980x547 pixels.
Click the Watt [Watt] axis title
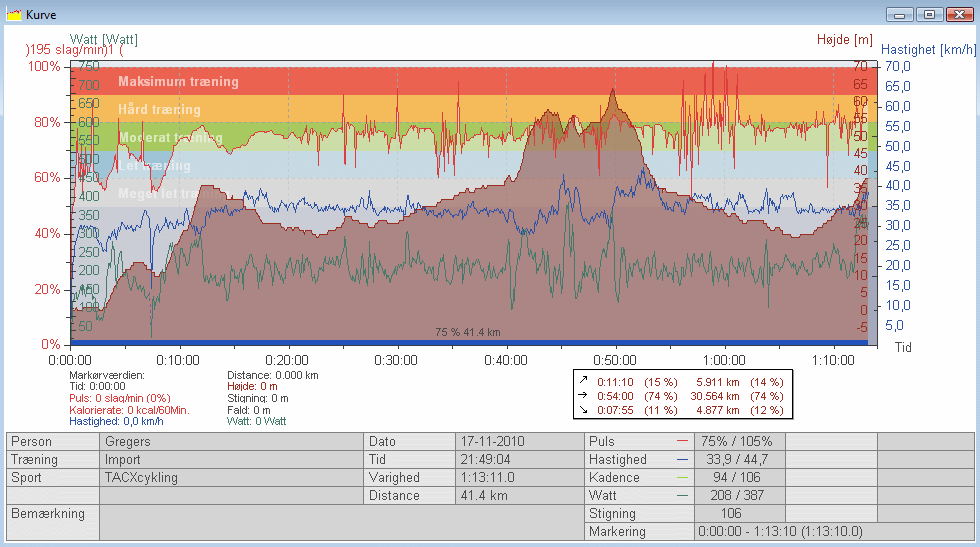tap(104, 39)
